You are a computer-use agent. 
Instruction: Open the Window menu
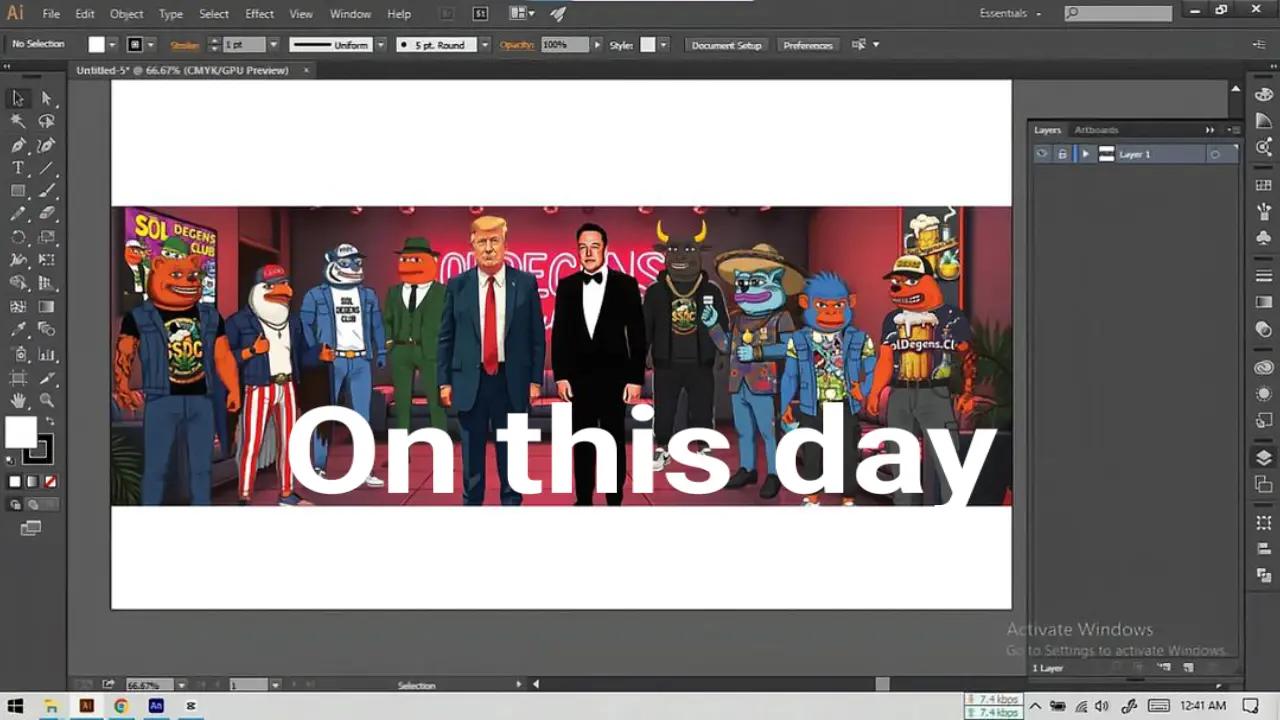coord(350,14)
